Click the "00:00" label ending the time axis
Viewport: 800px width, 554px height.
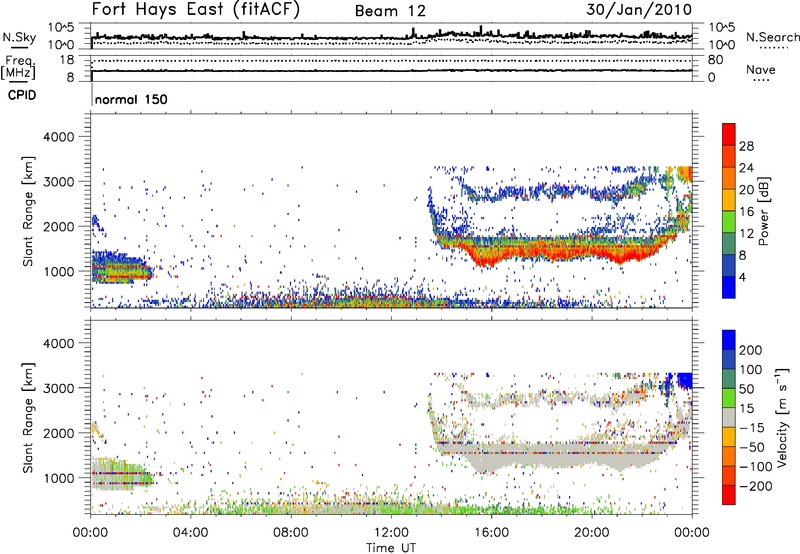(x=692, y=533)
